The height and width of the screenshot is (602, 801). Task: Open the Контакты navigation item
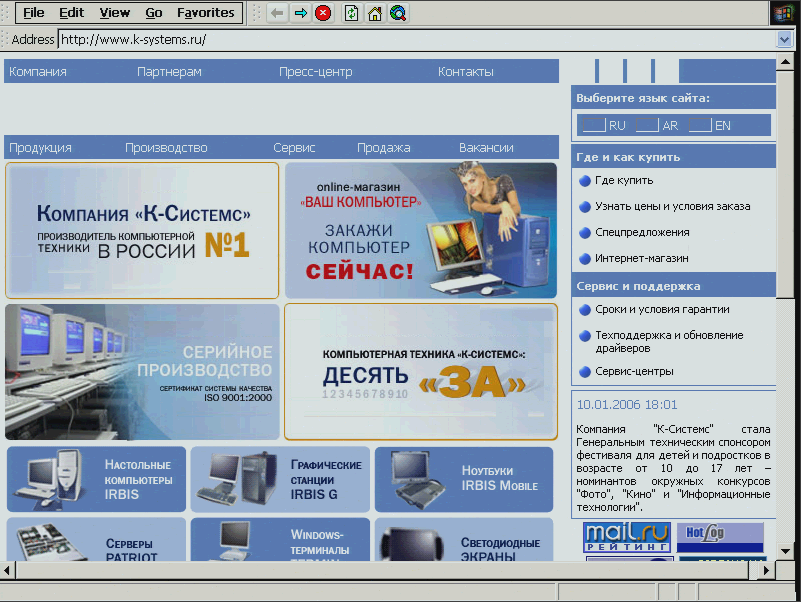tap(465, 72)
